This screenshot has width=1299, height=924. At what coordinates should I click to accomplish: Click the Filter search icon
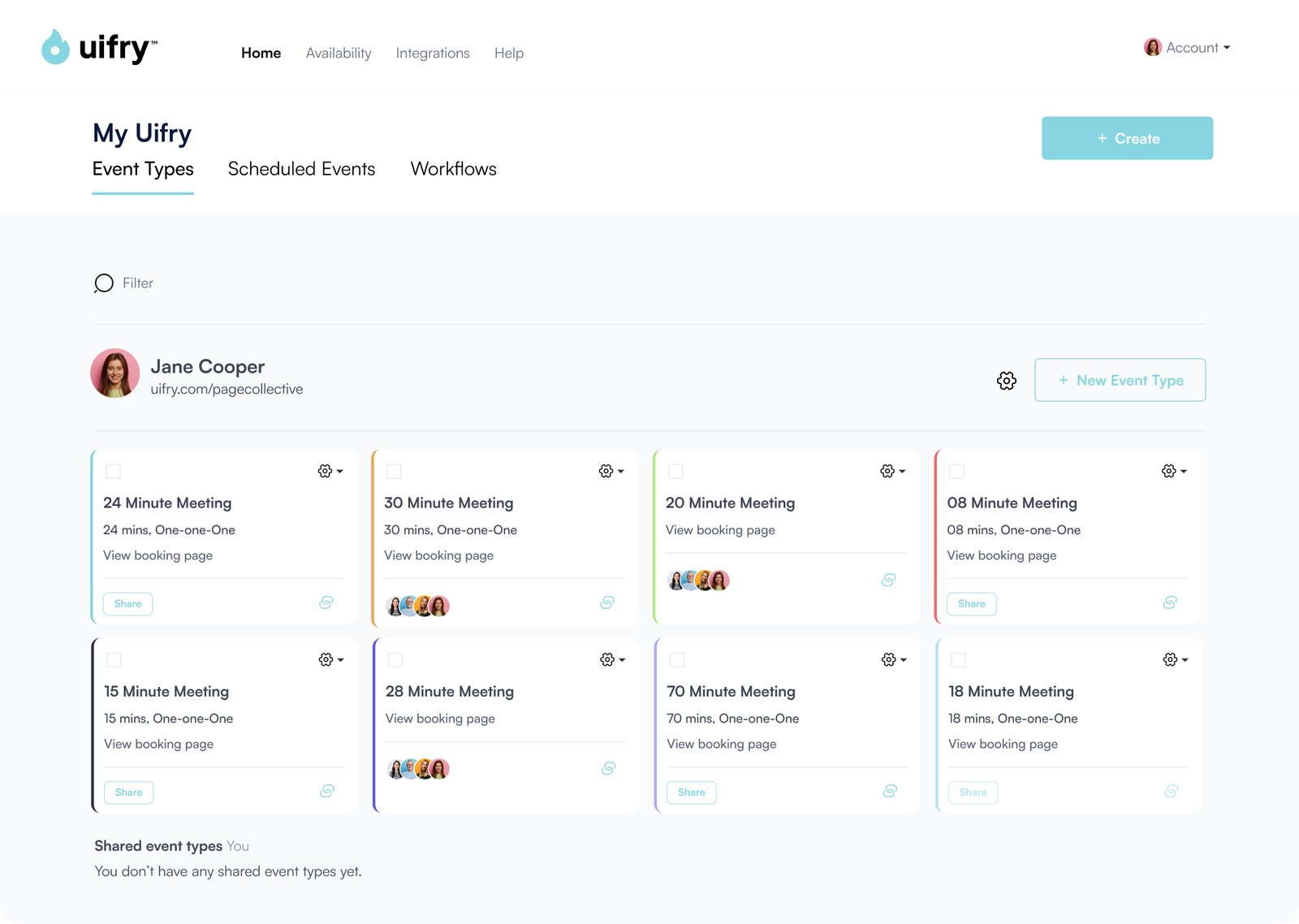(x=103, y=283)
